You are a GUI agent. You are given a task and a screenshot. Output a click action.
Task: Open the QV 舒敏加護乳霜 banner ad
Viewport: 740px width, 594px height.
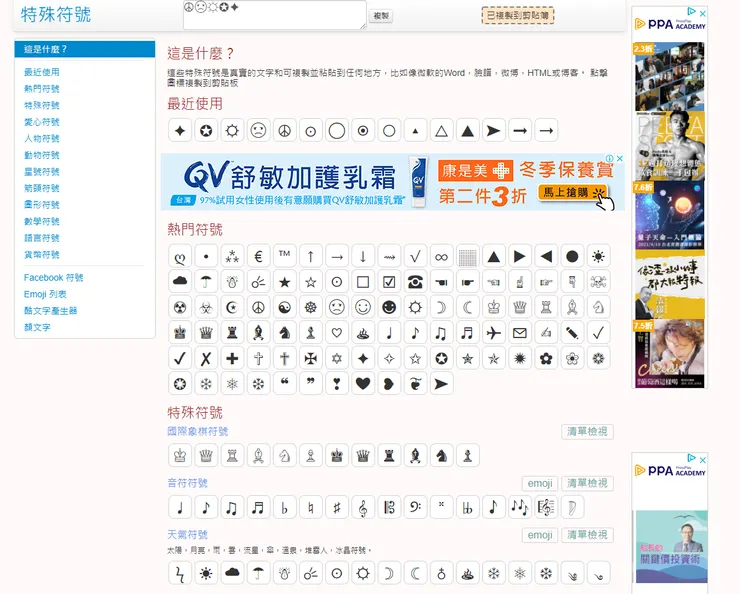coord(393,182)
